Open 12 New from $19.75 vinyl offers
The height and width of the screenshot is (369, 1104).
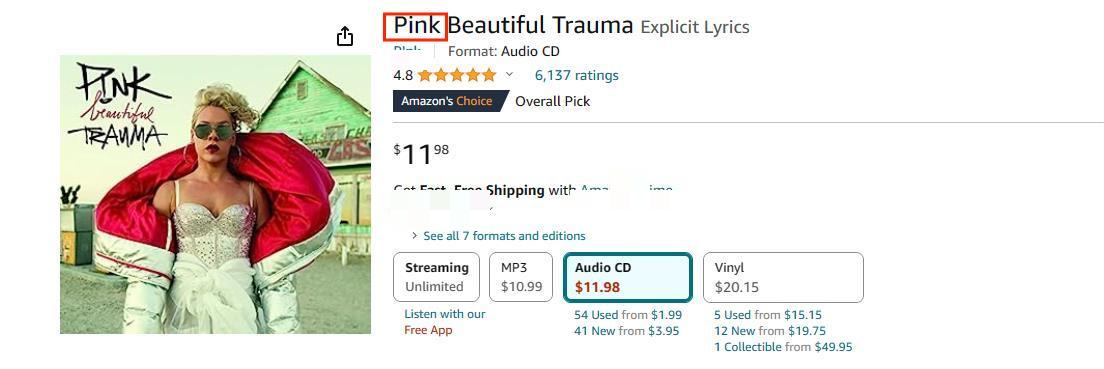tap(770, 330)
